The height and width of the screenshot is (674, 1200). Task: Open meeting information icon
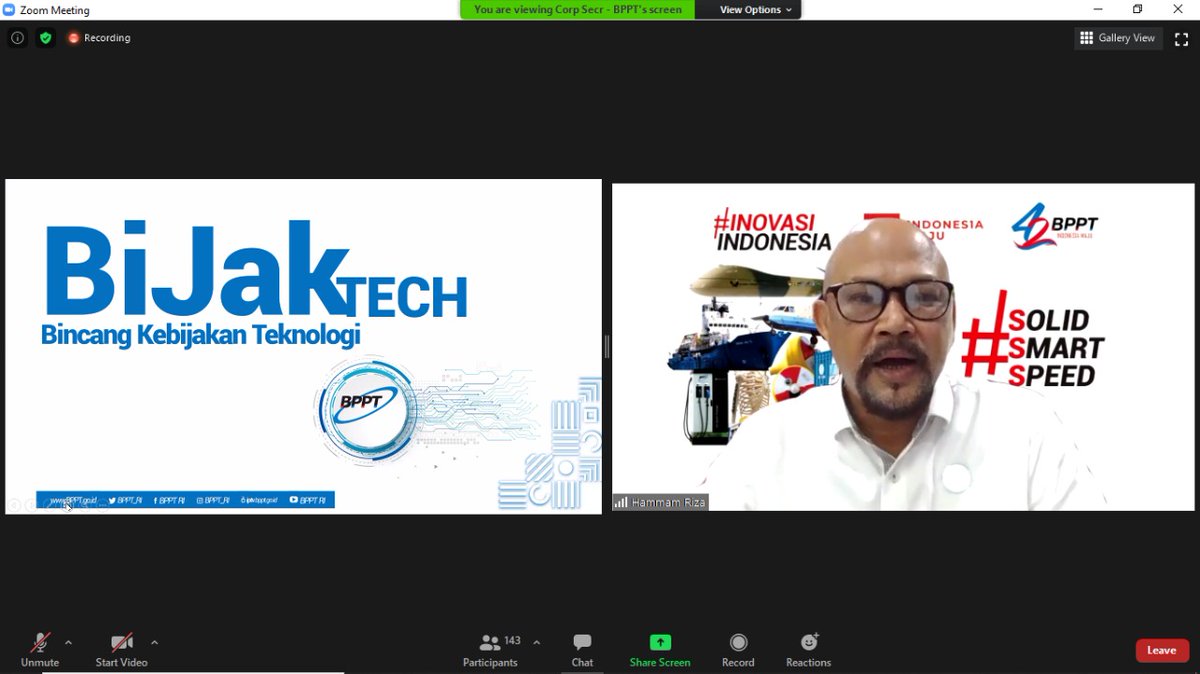point(17,38)
